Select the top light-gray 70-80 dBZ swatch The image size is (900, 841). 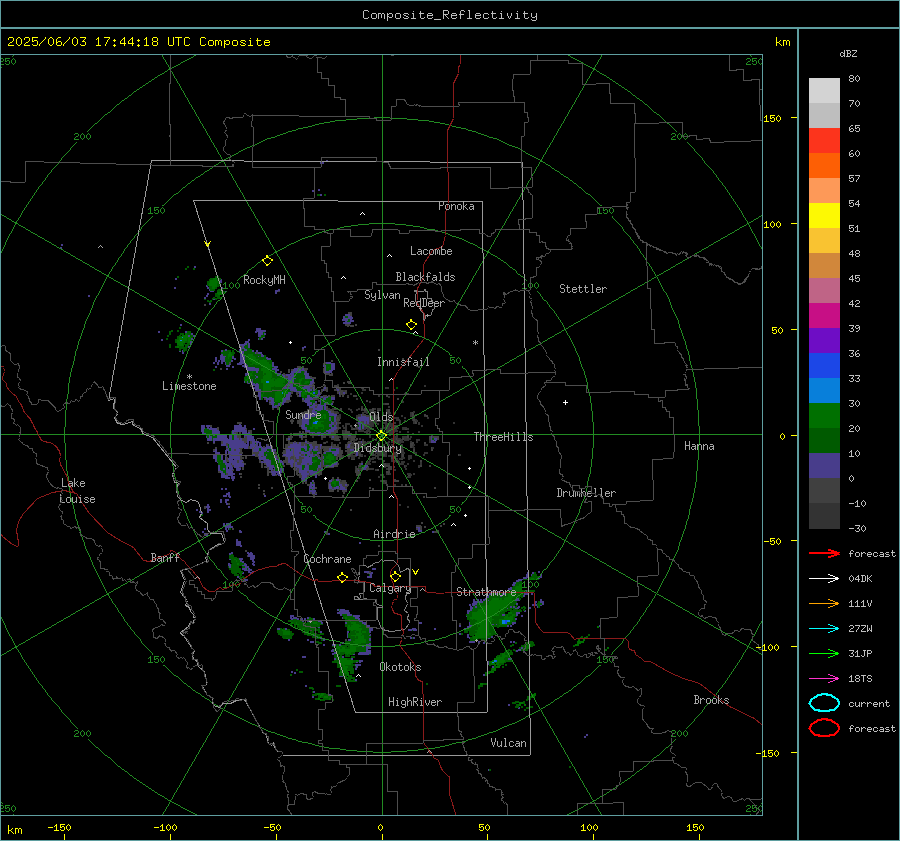click(x=824, y=91)
